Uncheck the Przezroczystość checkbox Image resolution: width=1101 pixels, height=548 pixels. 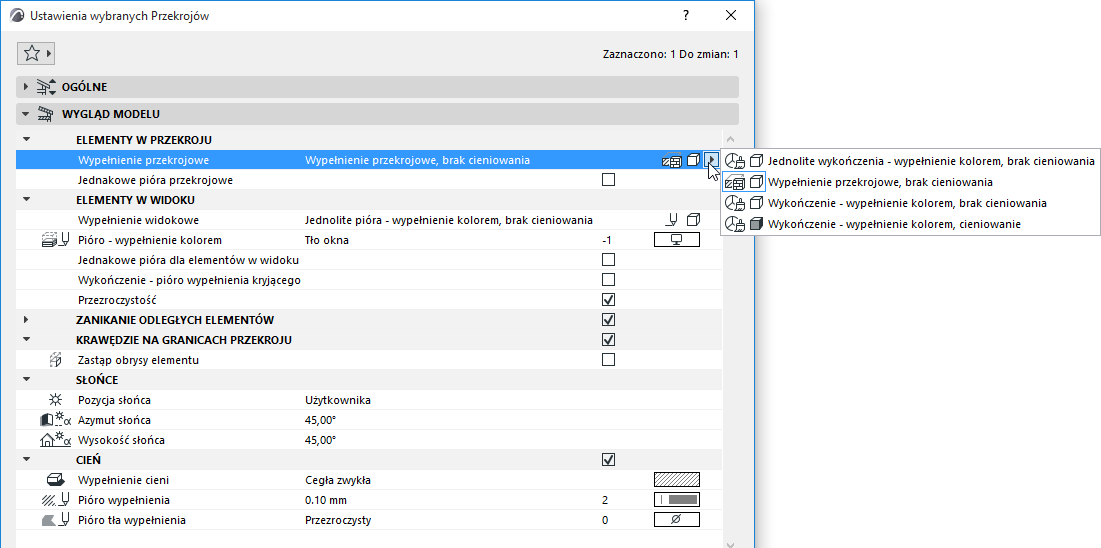pos(609,300)
